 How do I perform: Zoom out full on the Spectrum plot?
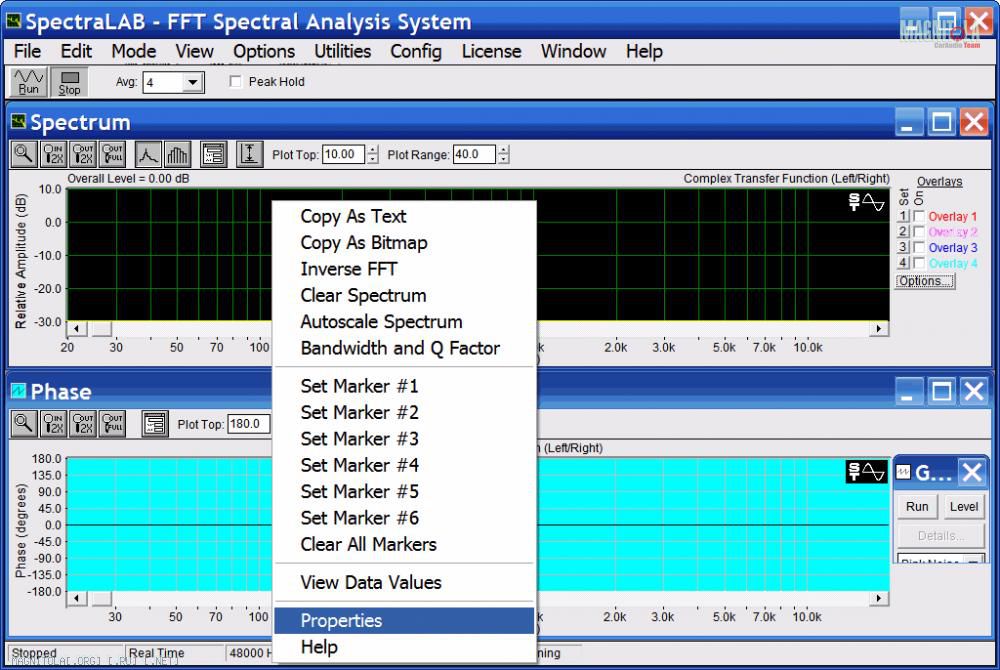(x=114, y=154)
